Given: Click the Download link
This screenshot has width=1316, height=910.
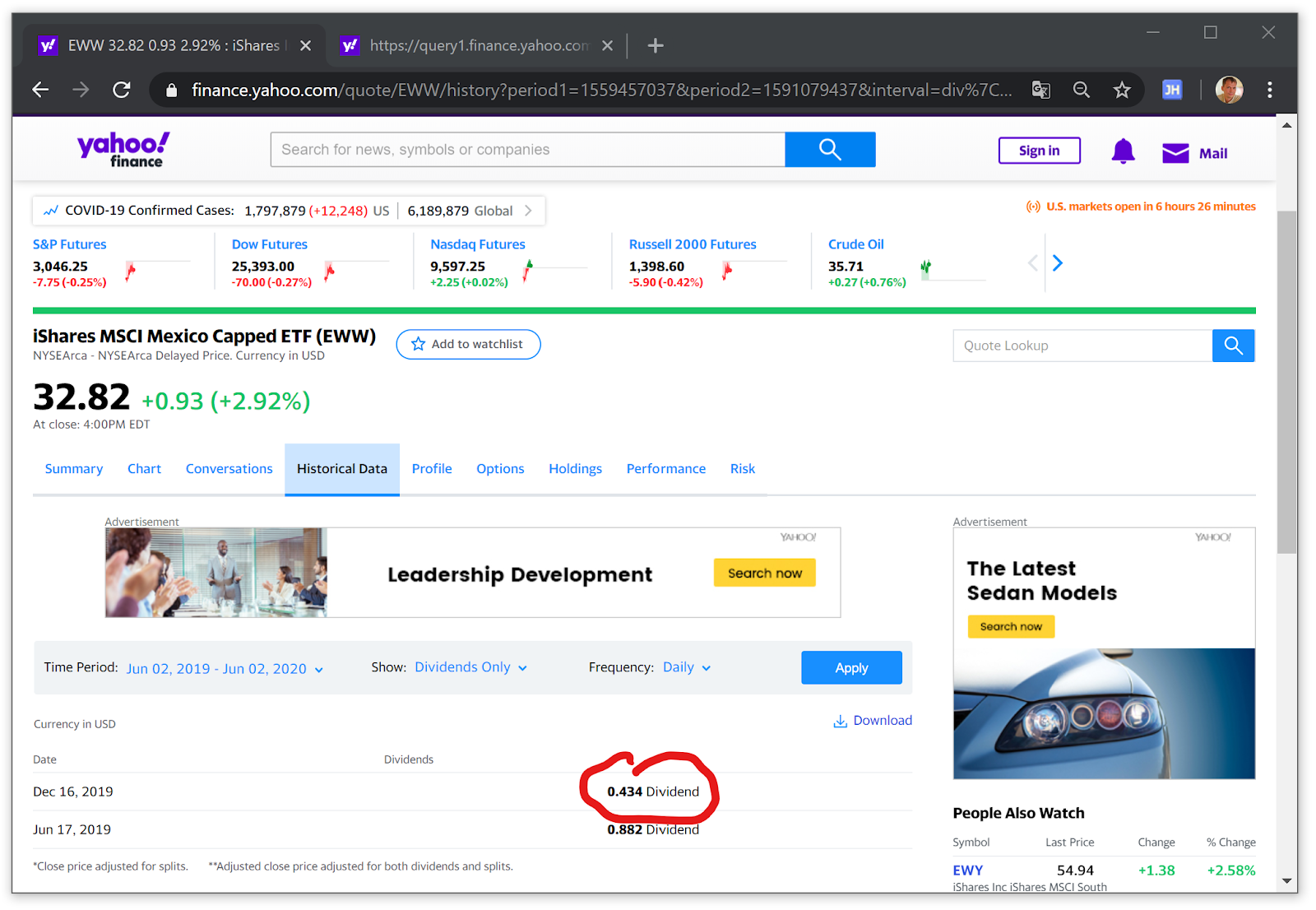Looking at the screenshot, I should pyautogui.click(x=873, y=721).
